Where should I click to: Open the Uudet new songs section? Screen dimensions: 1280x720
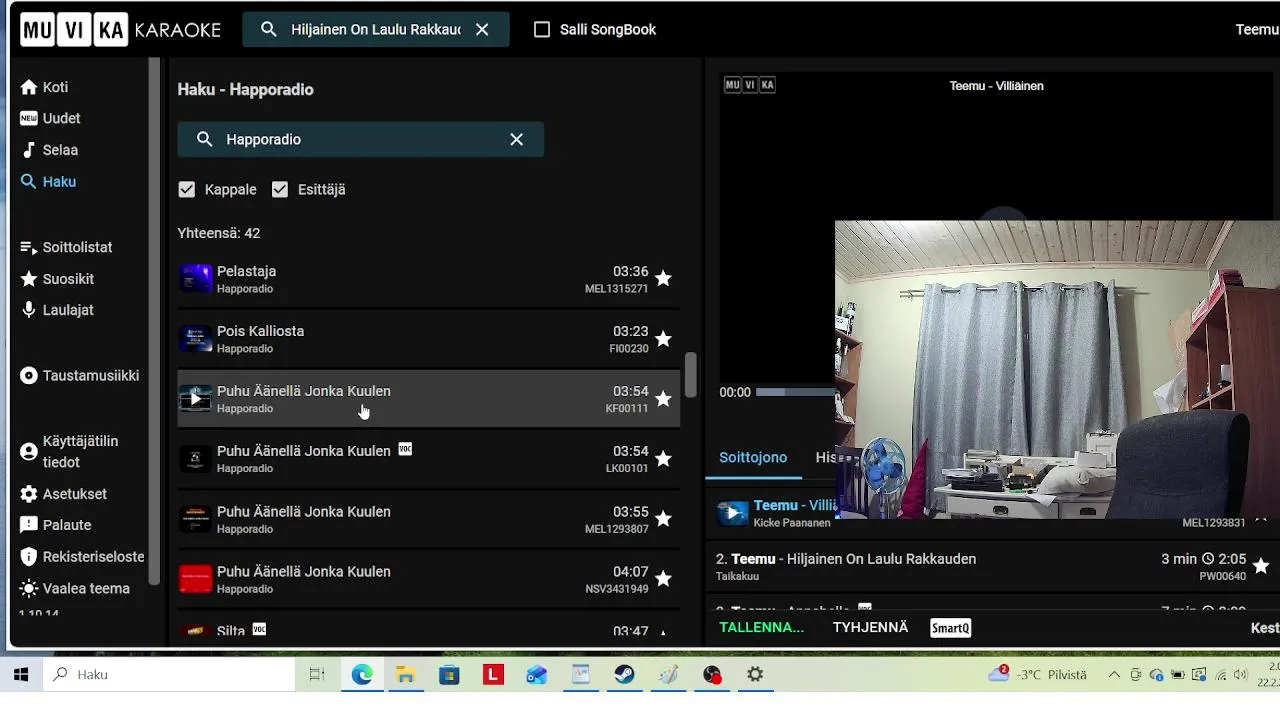click(50, 118)
